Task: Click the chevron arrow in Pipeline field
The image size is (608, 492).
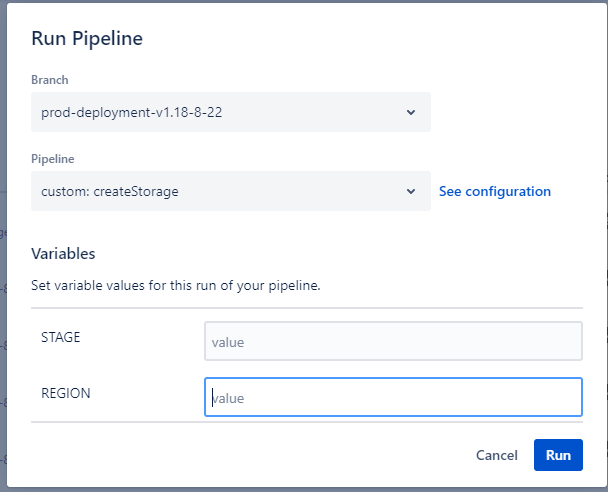Action: (411, 191)
